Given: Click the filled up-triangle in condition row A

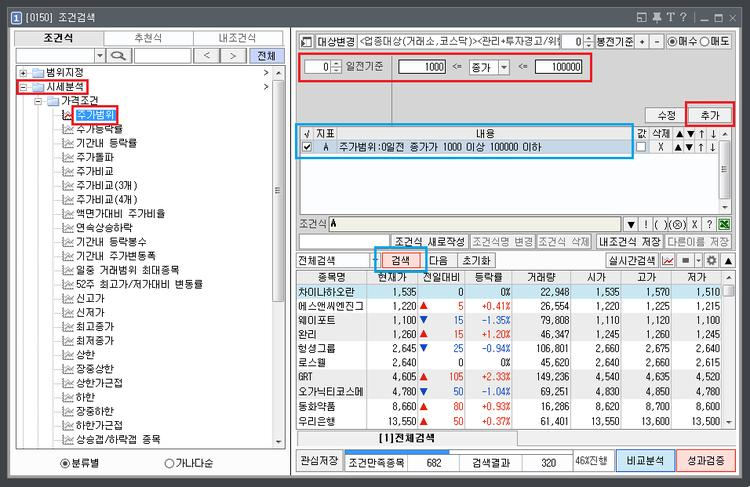Looking at the screenshot, I should pyautogui.click(x=679, y=147).
